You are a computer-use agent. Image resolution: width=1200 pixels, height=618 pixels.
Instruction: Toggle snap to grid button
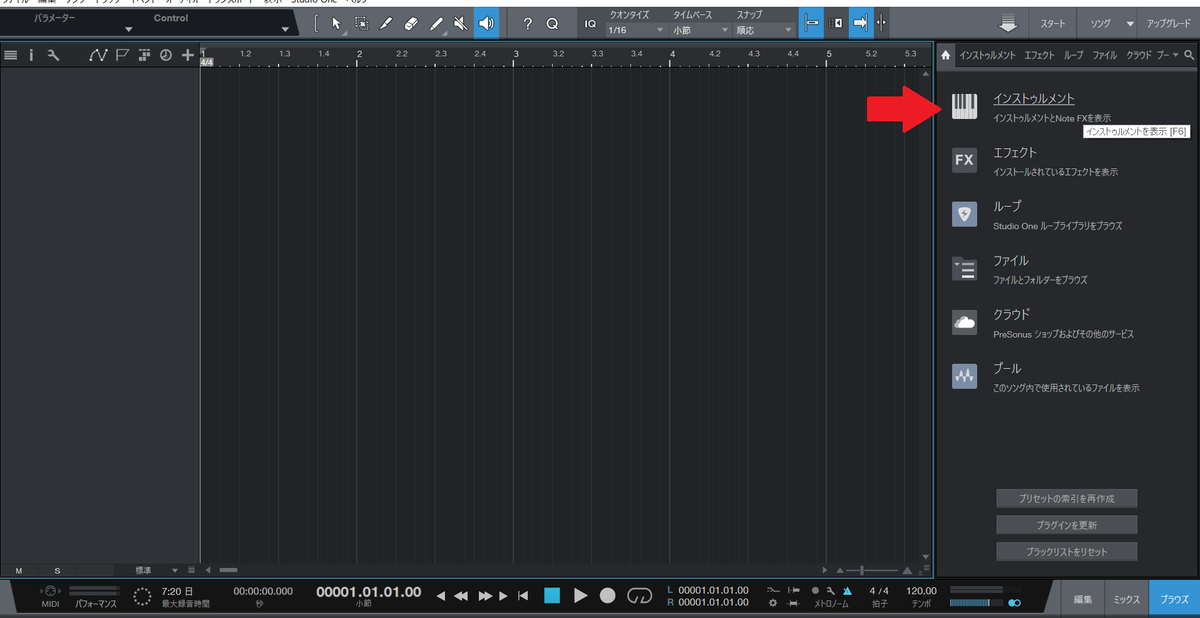812,23
